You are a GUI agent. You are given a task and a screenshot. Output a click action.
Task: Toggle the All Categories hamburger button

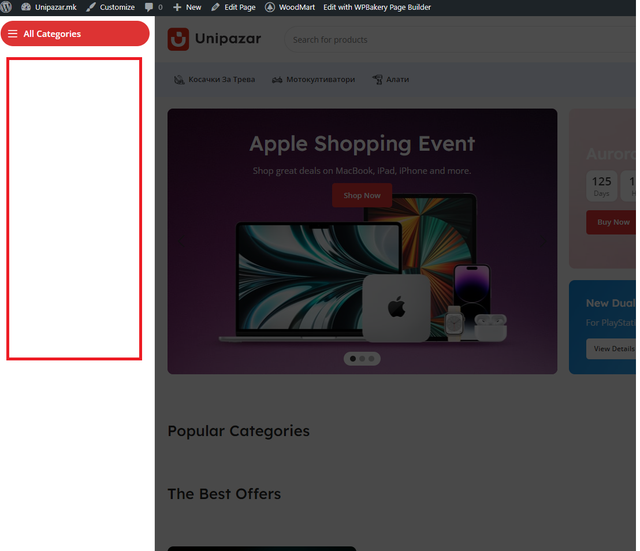[75, 33]
